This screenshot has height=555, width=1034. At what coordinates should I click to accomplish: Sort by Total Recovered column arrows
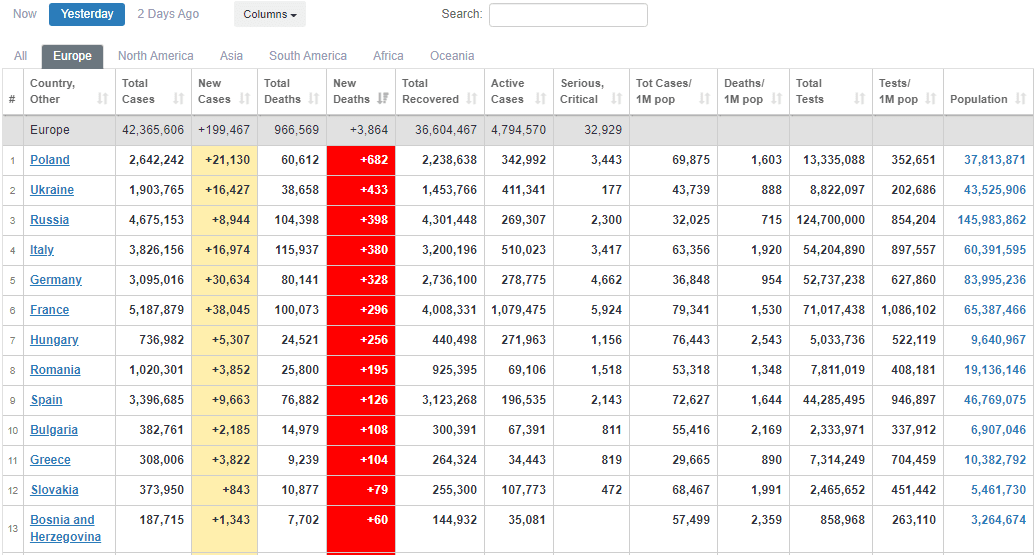(472, 99)
